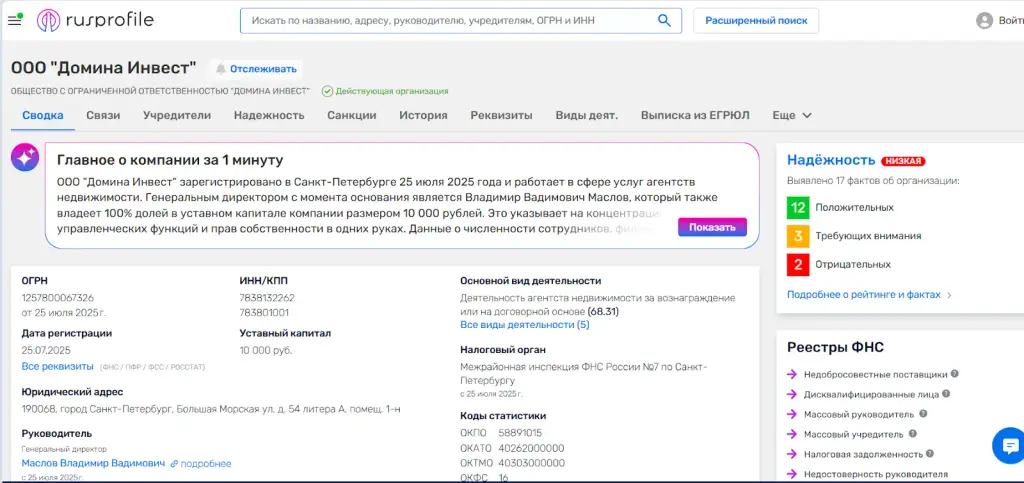Click the подробнее link near director
The height and width of the screenshot is (483, 1024).
click(206, 463)
